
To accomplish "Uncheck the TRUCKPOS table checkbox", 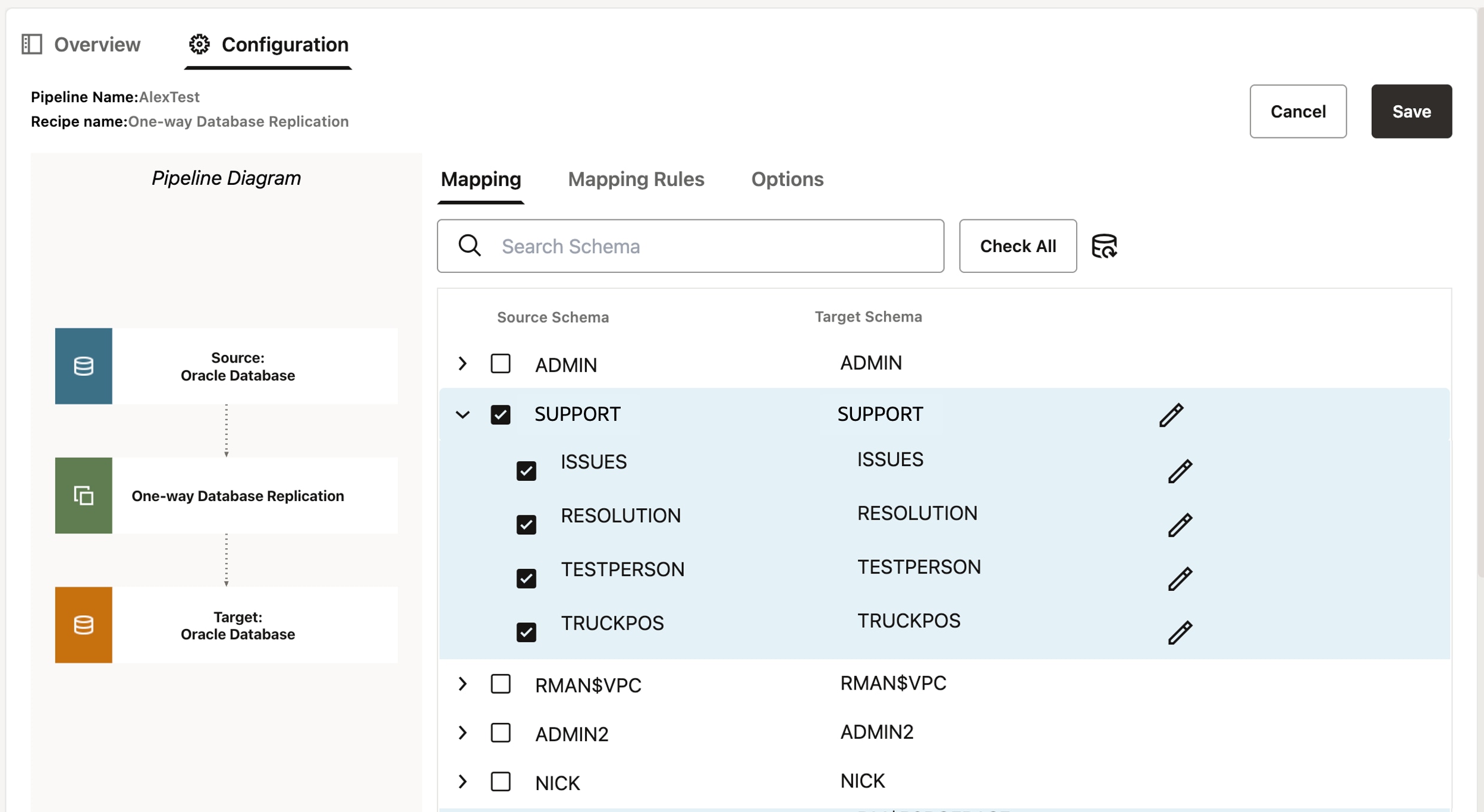I will pos(526,632).
